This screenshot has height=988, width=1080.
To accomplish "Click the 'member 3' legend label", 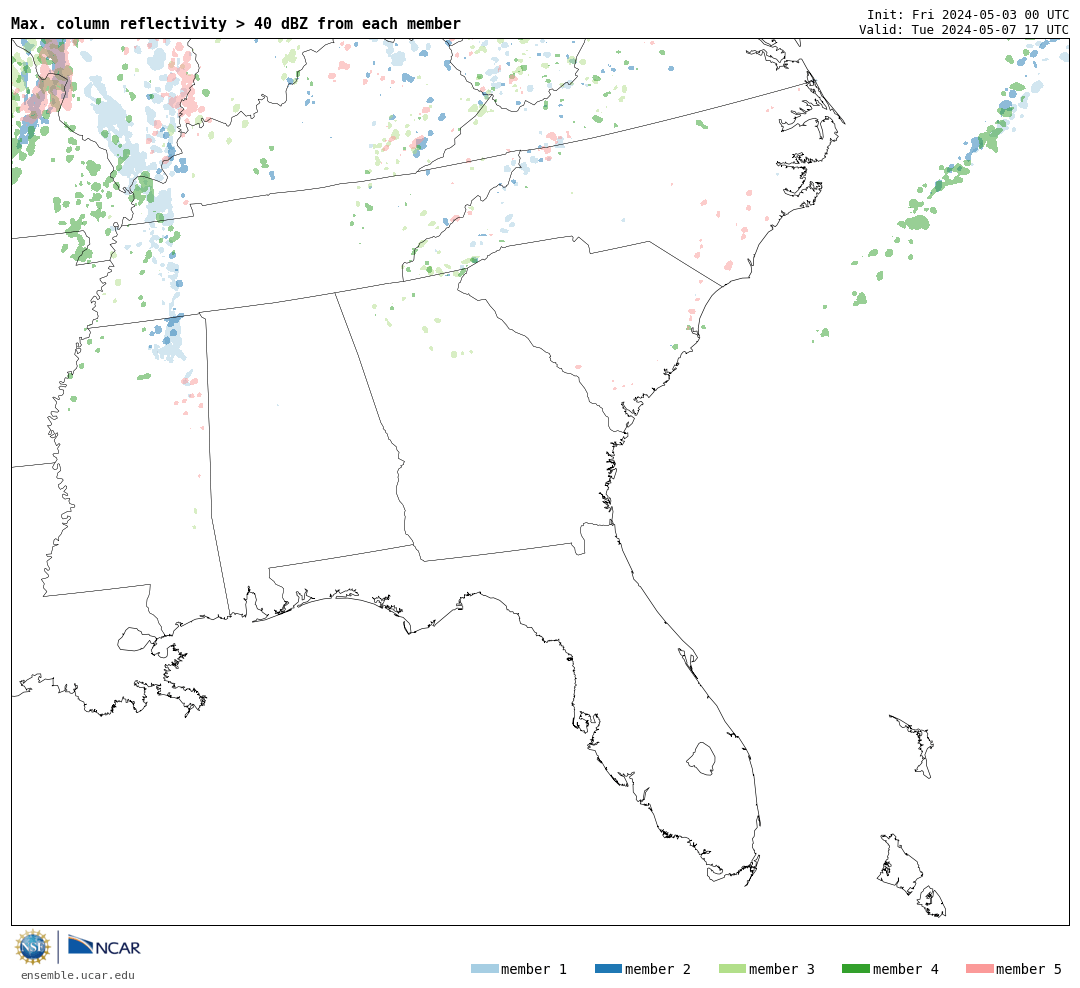I will (x=782, y=969).
